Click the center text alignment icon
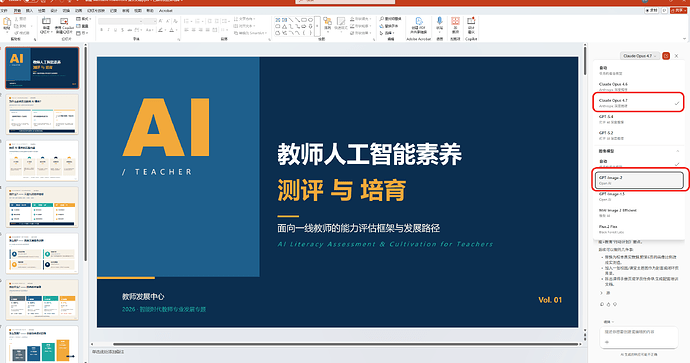The image size is (690, 363). (x=194, y=30)
